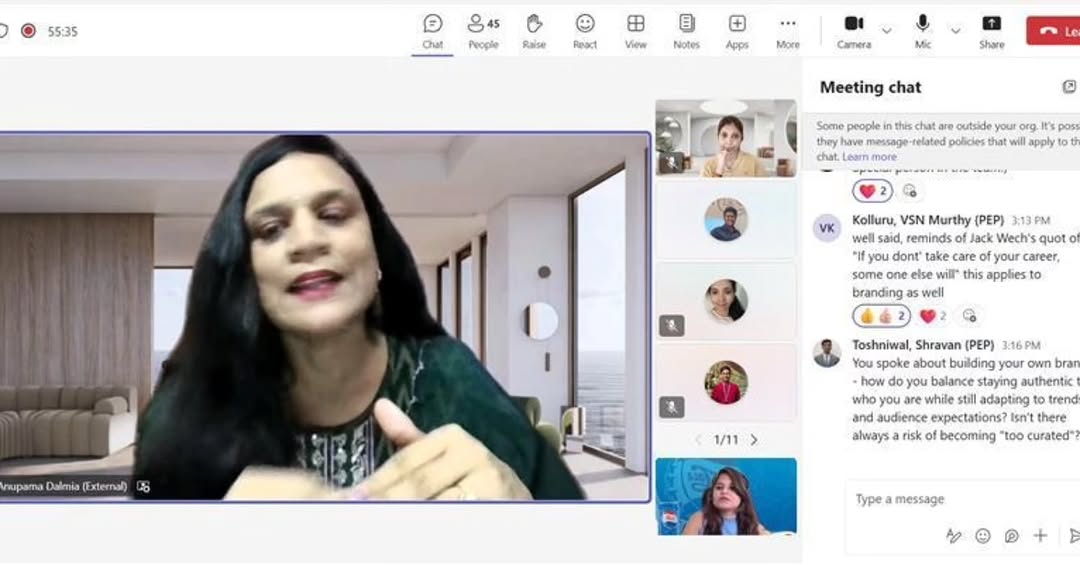This screenshot has height=565, width=1080.
Task: Open the meeting Notes panel
Action: [x=686, y=30]
